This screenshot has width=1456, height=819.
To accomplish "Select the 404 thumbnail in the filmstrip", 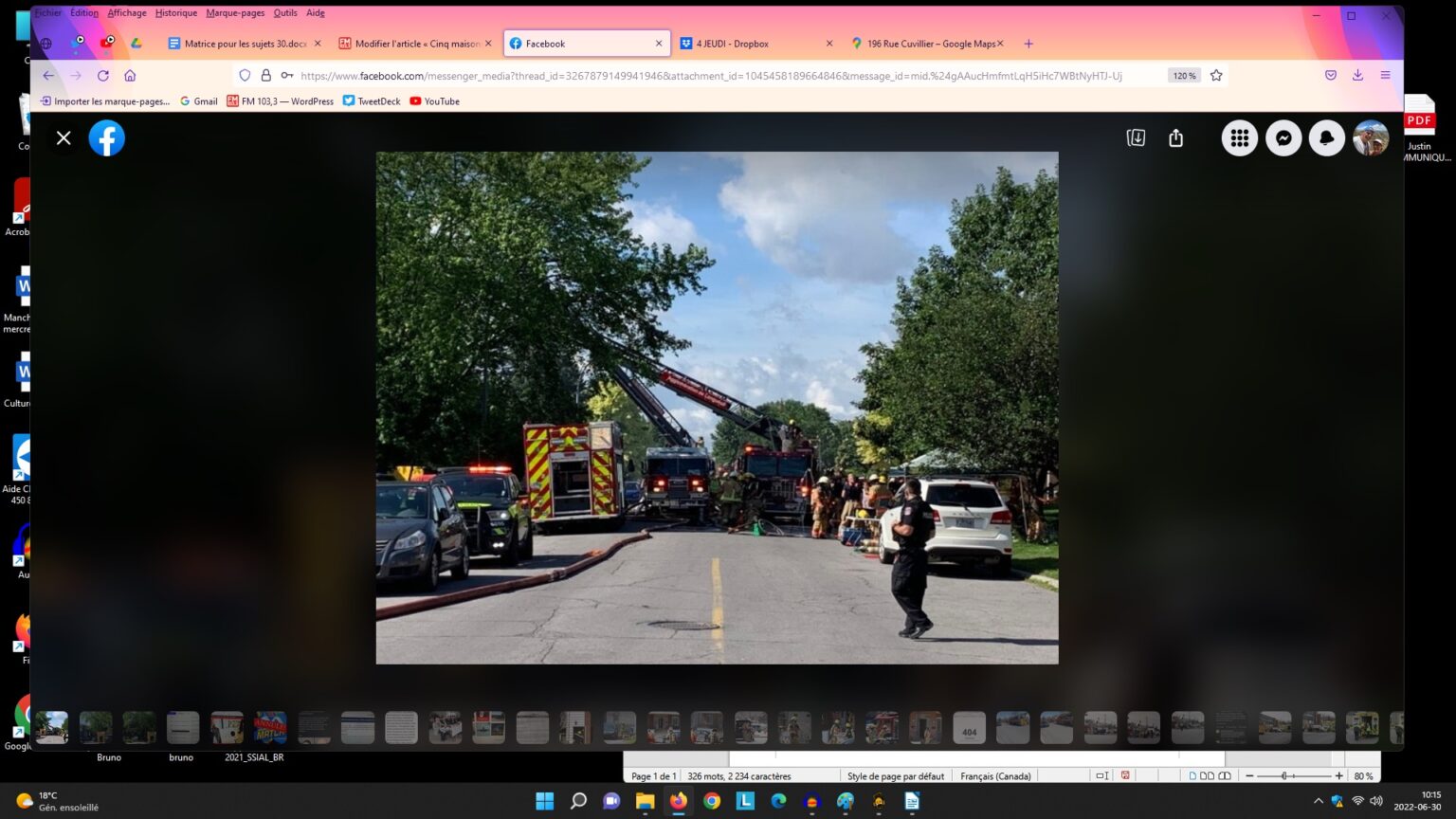I will pos(969,728).
